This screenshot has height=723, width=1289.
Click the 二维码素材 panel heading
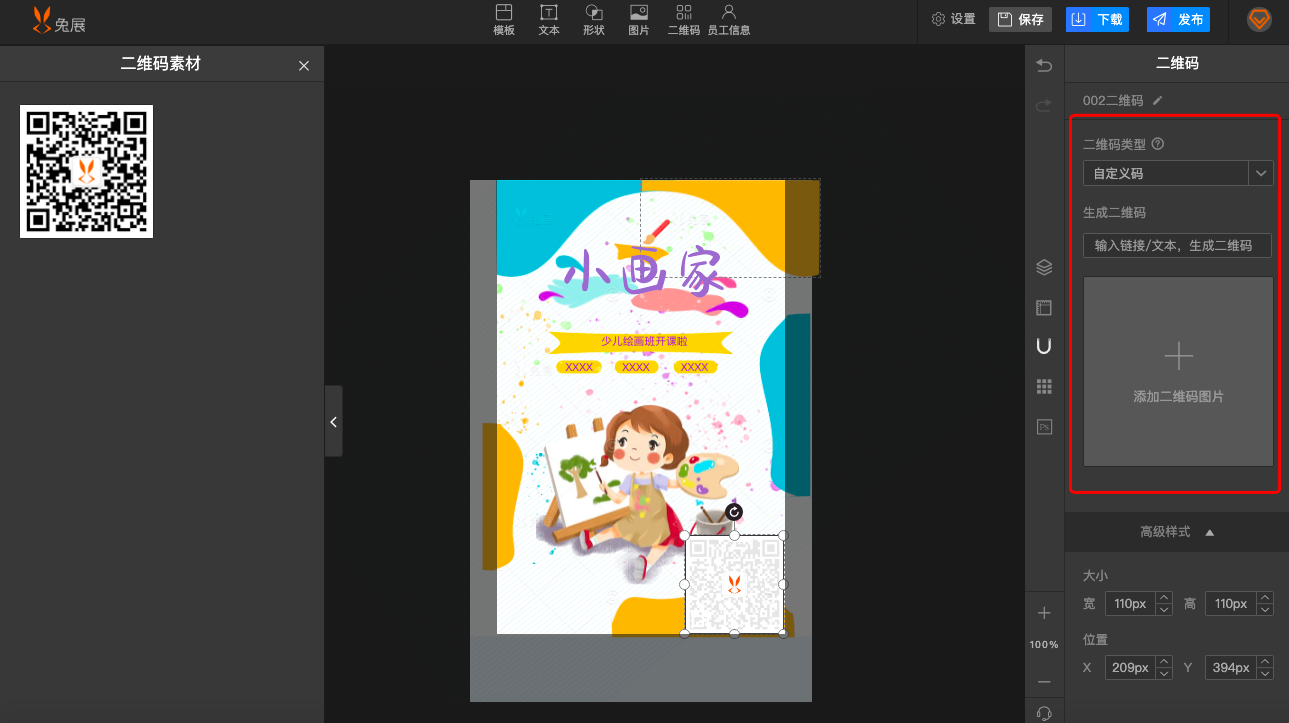(161, 64)
